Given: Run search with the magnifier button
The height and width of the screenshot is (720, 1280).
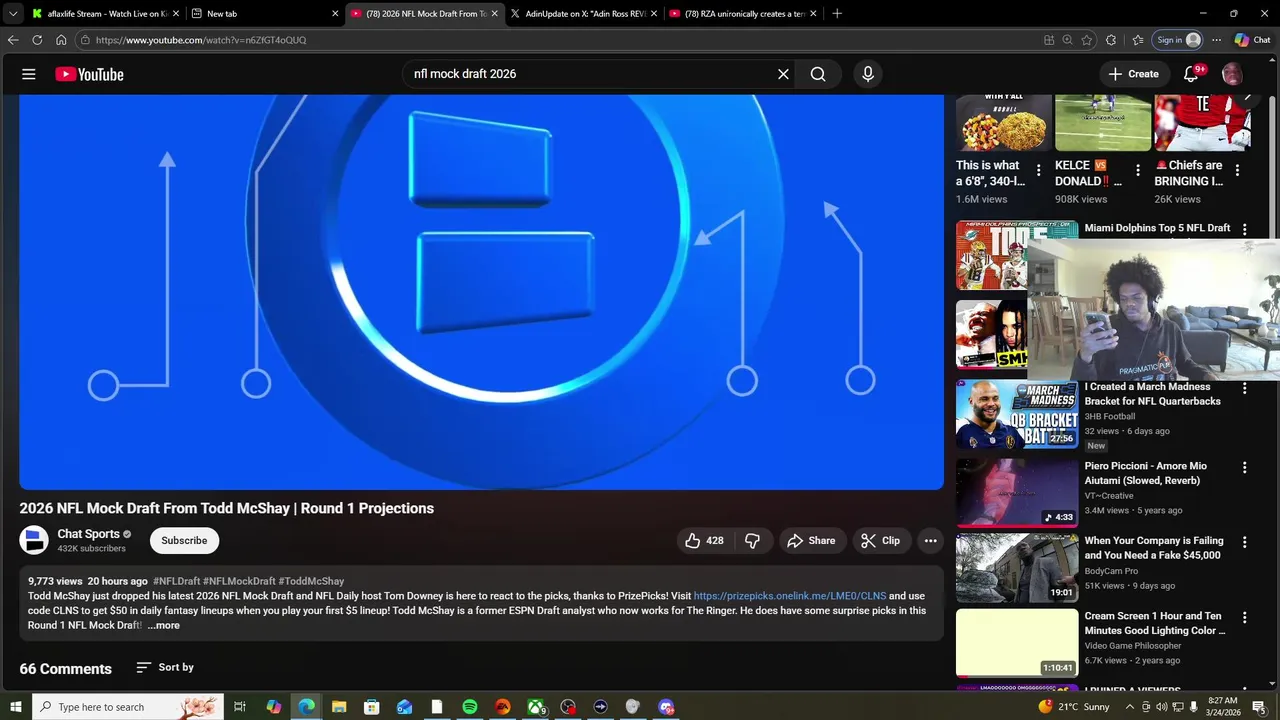Looking at the screenshot, I should (x=818, y=74).
